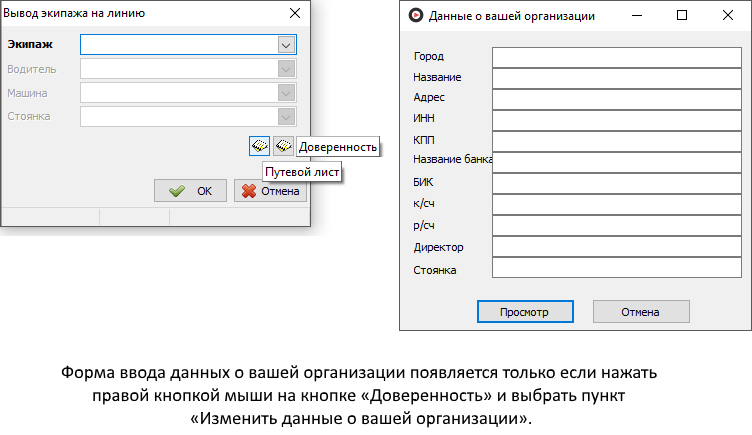Expand the Машина combo box

pos(286,93)
